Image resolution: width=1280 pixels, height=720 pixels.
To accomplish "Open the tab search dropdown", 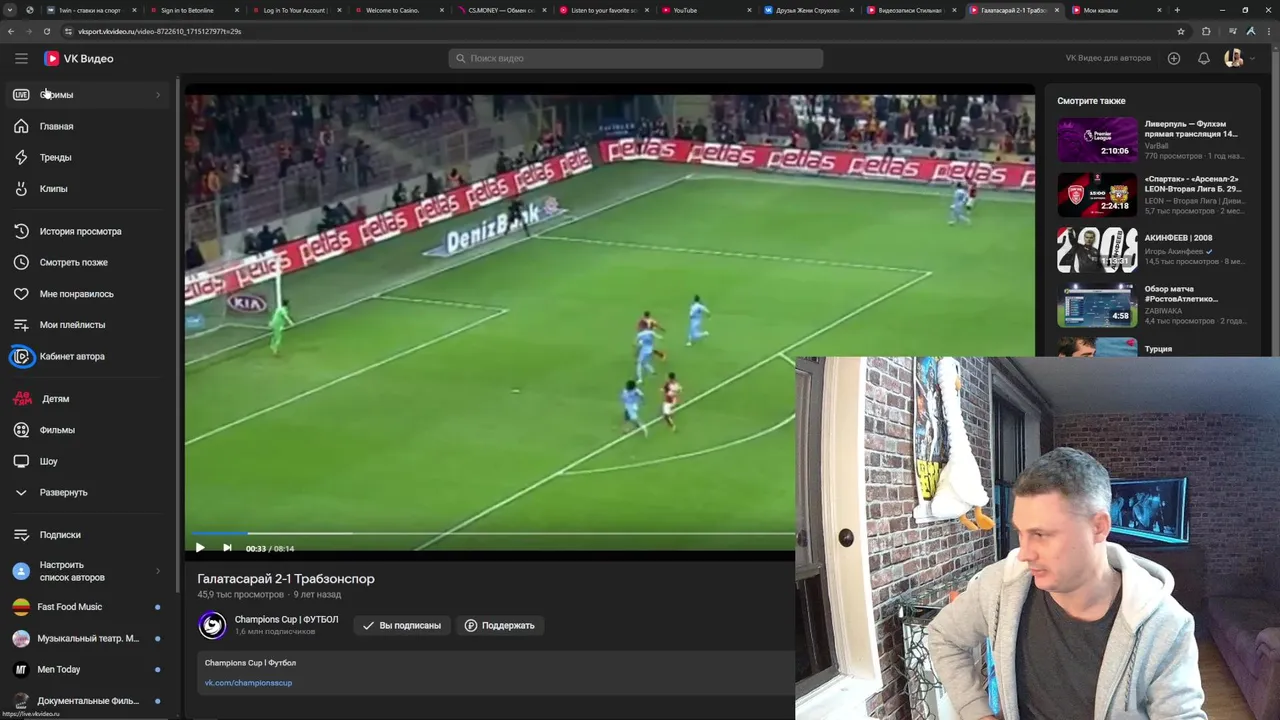I will pyautogui.click(x=9, y=10).
